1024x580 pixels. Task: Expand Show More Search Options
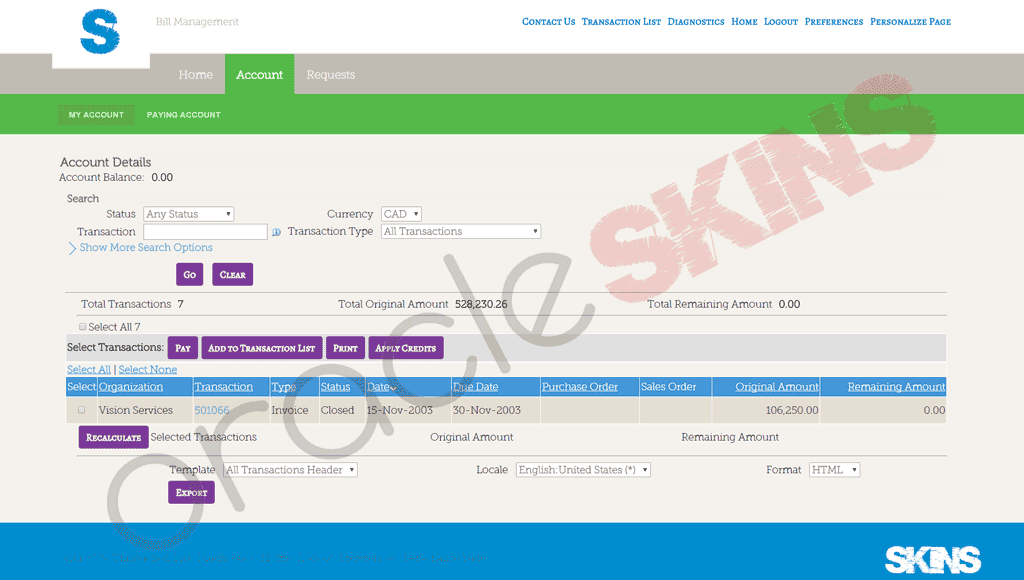coord(145,248)
